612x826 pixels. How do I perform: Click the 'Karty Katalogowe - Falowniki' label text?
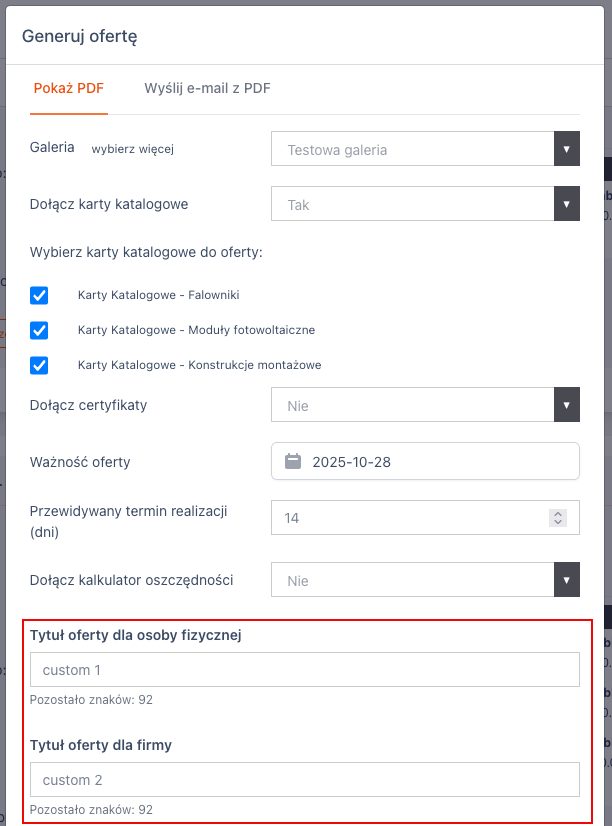[x=158, y=295]
